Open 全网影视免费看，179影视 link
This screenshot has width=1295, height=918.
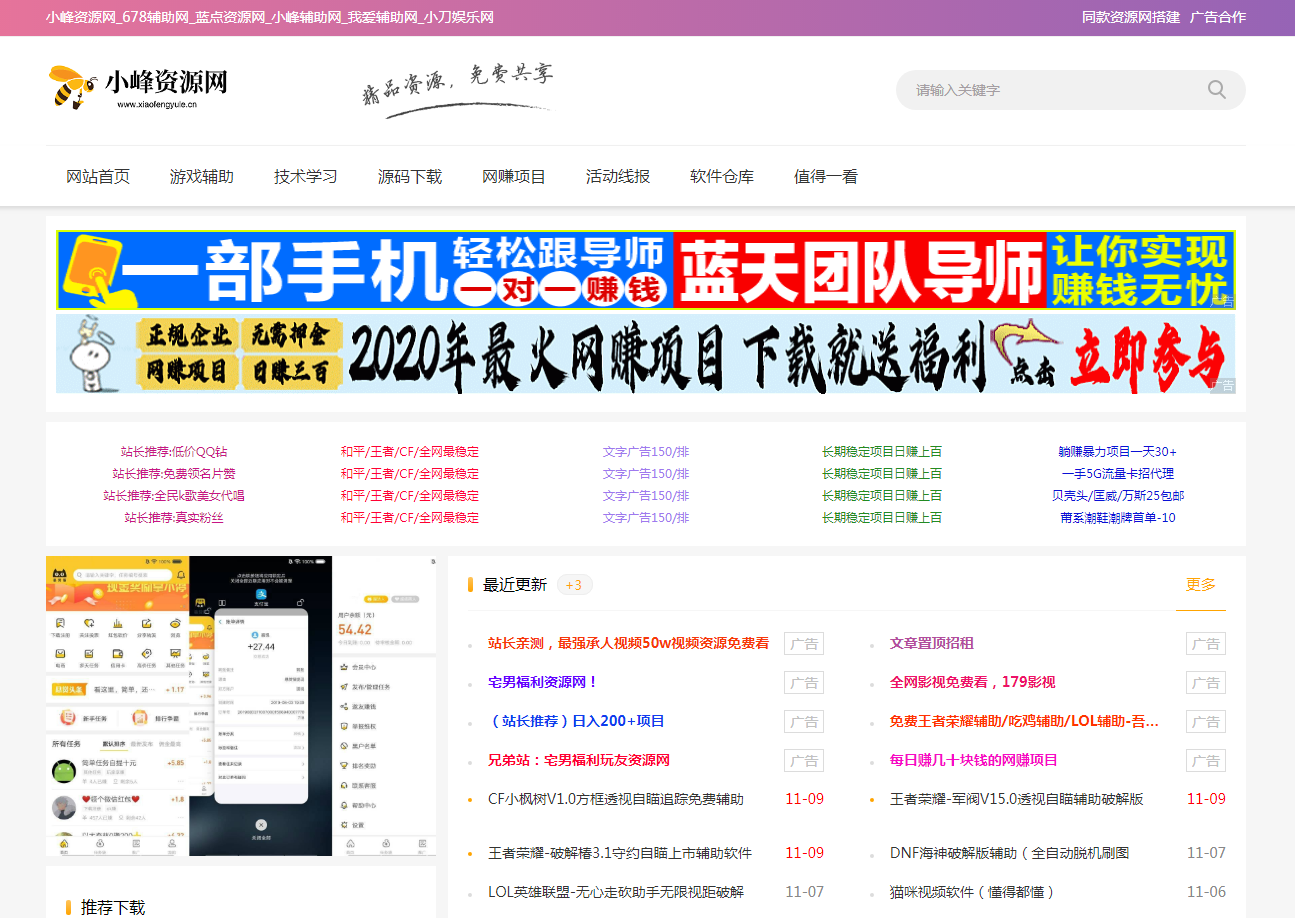[x=972, y=683]
